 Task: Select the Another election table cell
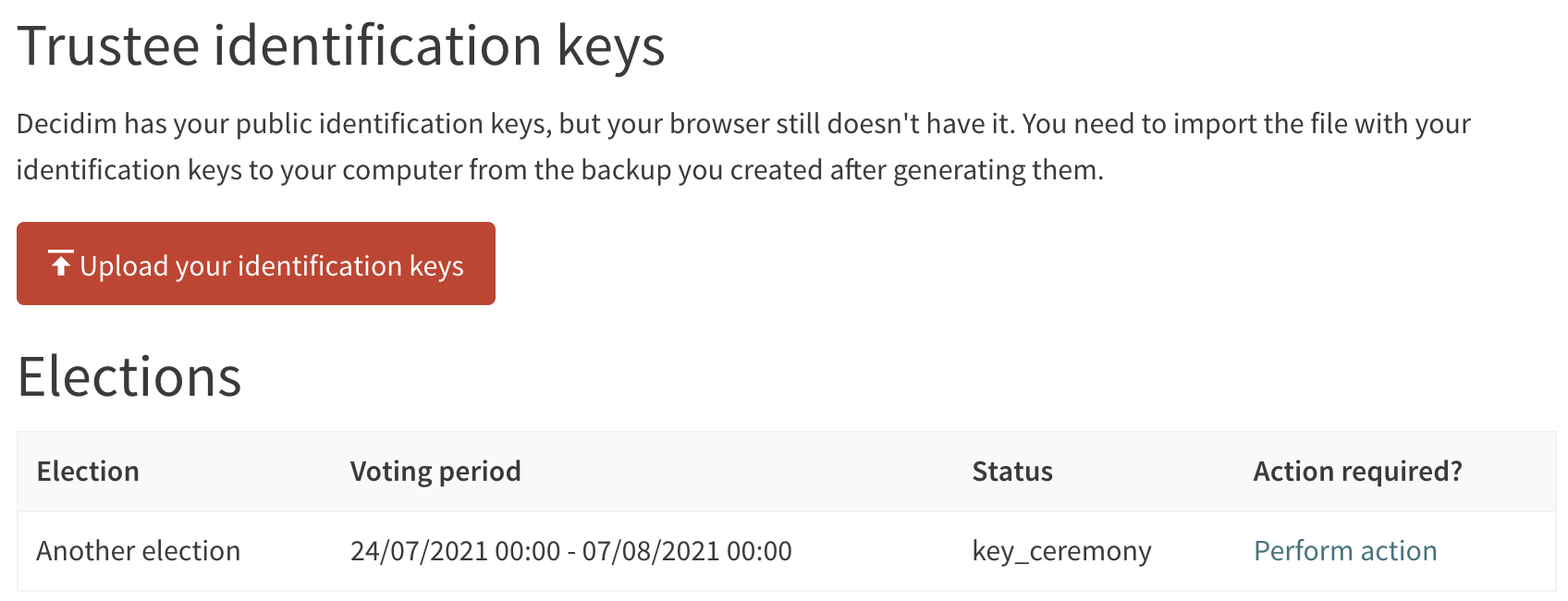[139, 551]
